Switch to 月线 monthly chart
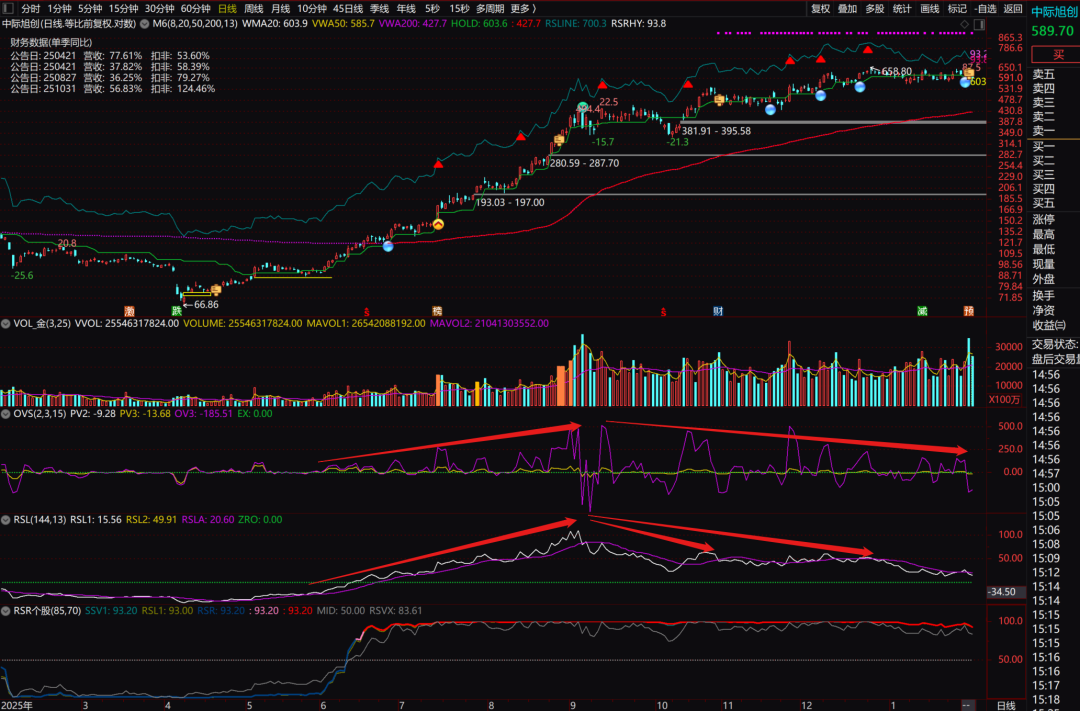Screen dimensions: 1080x711 (280, 9)
